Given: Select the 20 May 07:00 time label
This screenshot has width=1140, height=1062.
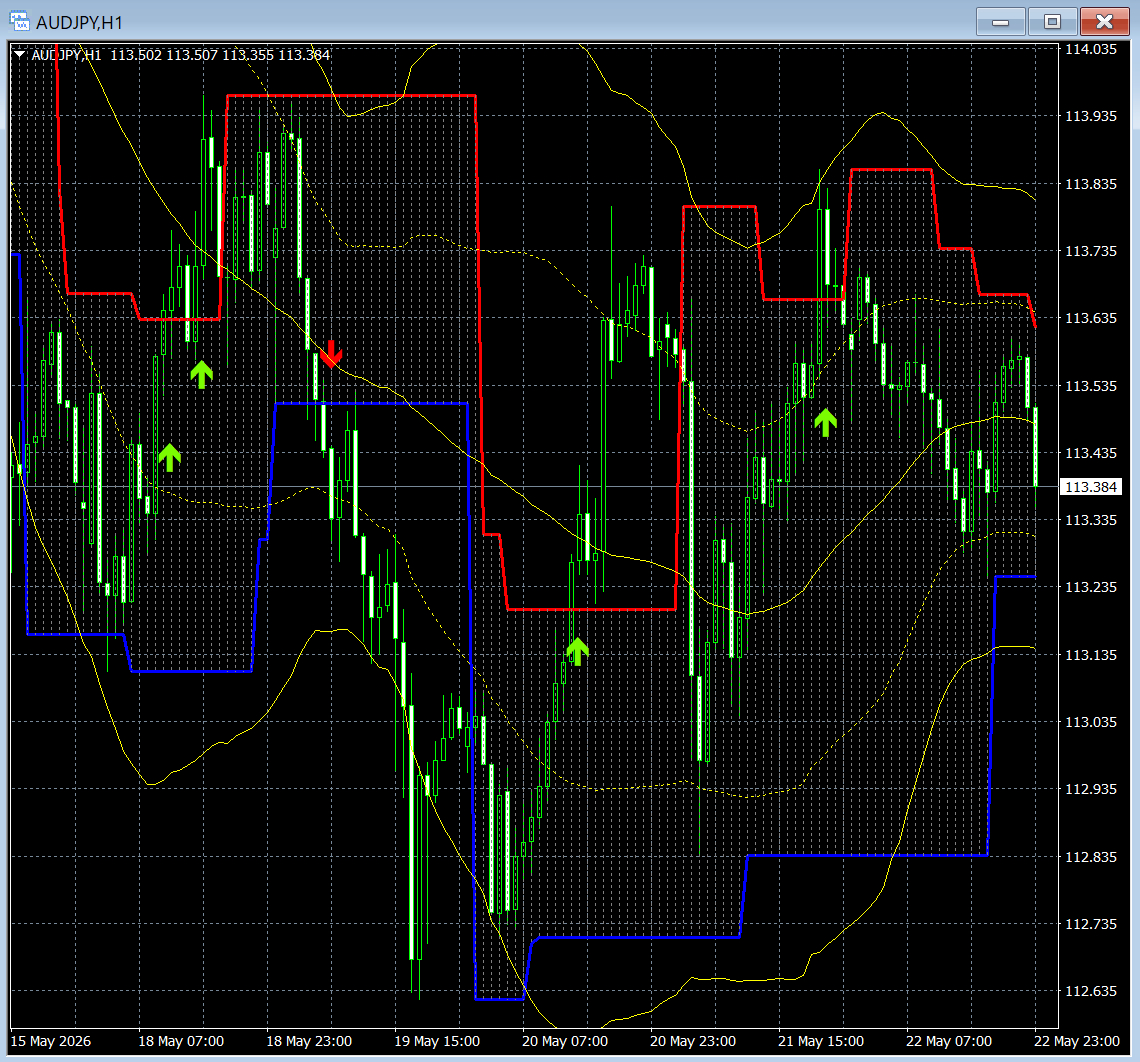Looking at the screenshot, I should 565,1041.
